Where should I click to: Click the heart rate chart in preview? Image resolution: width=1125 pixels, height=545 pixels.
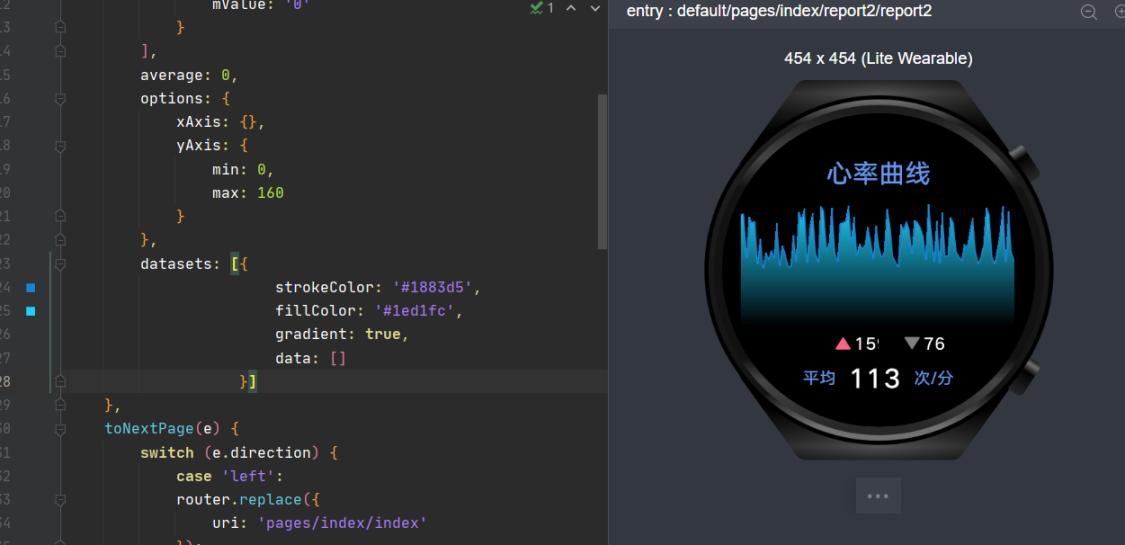pos(877,265)
